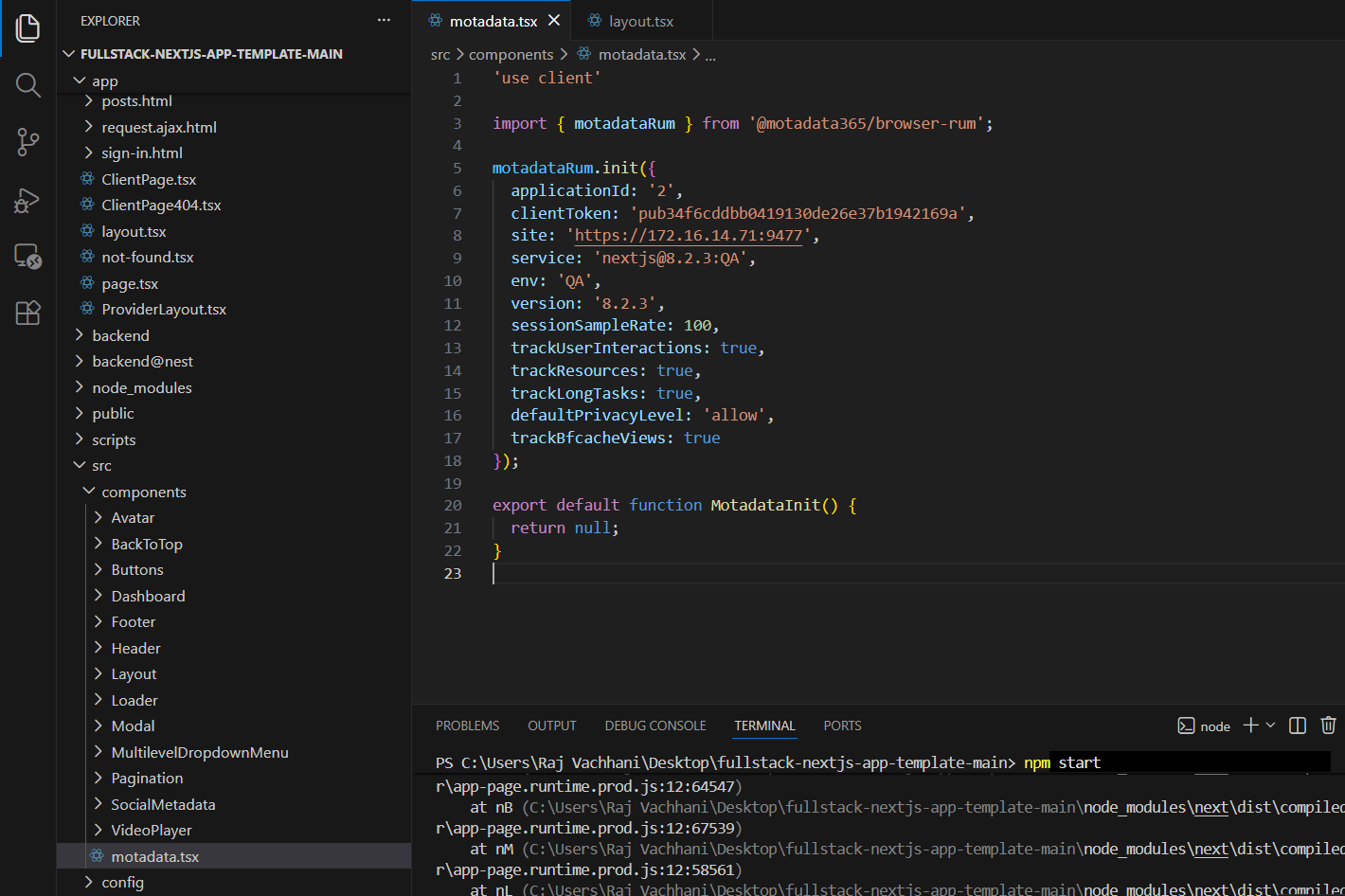Select the motadata.tsx editor tab
The height and width of the screenshot is (896, 1345).
click(x=493, y=20)
